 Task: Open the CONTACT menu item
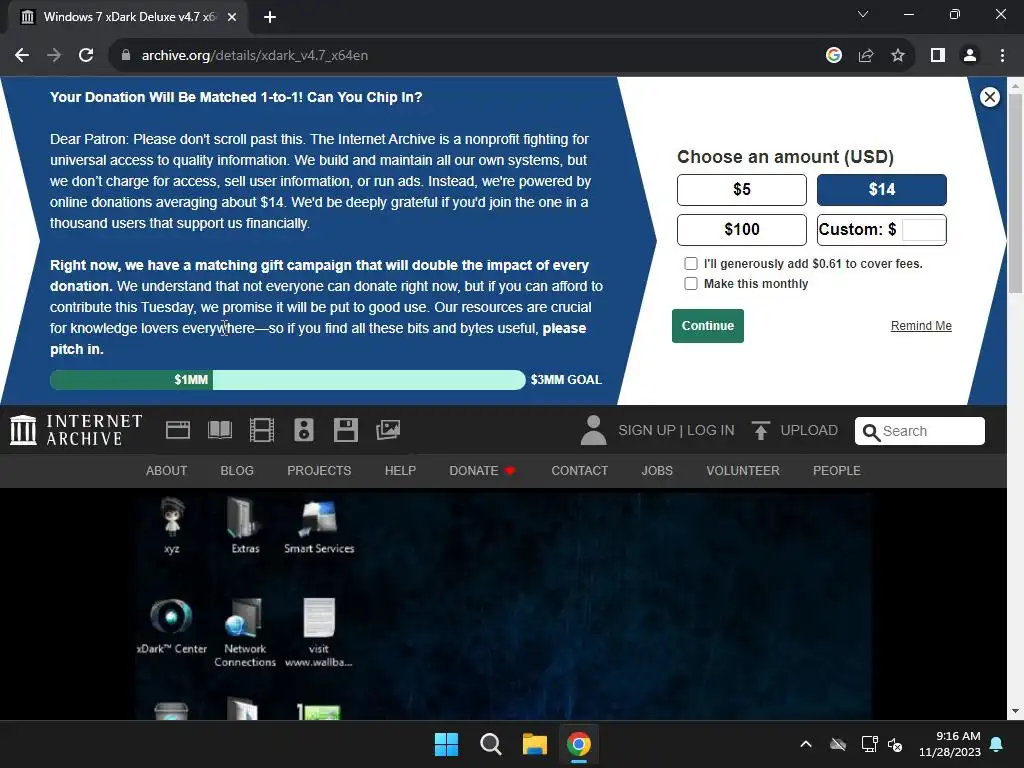click(579, 471)
